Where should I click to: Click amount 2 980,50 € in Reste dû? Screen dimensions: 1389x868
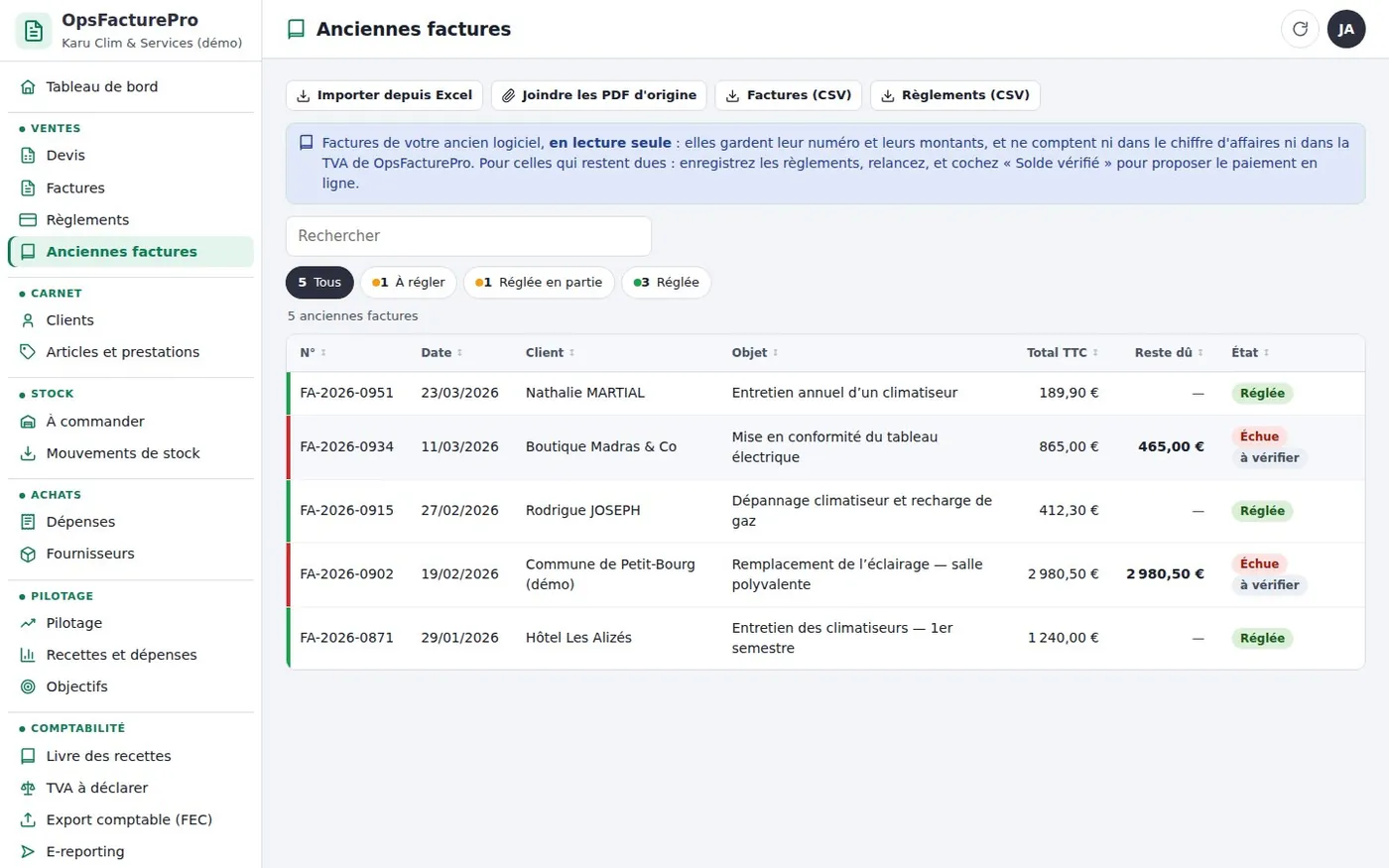(x=1165, y=574)
